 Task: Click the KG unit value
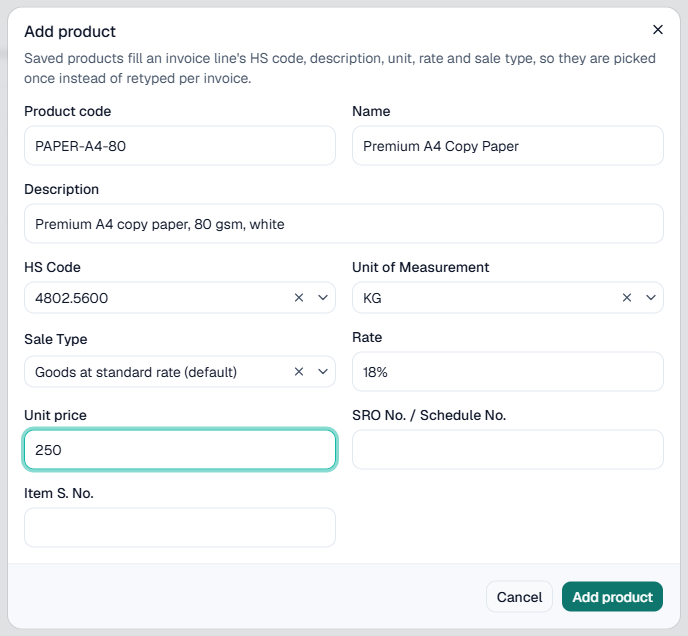(372, 298)
